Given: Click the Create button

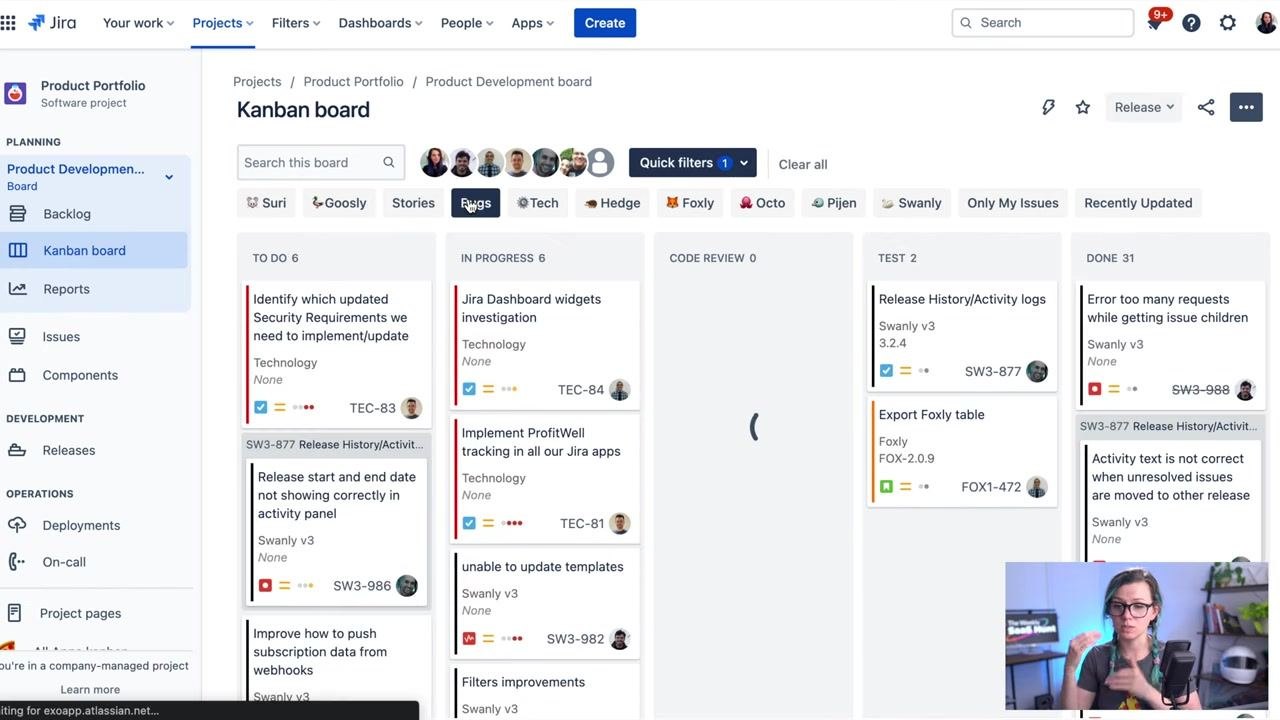Looking at the screenshot, I should (x=605, y=23).
